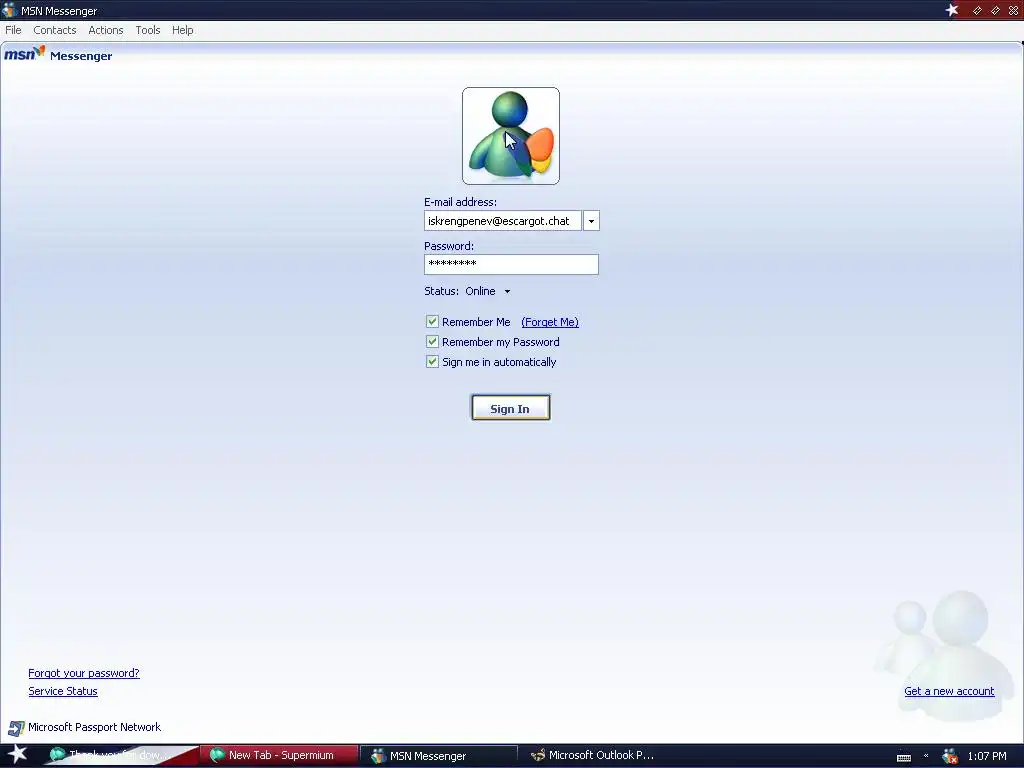Open the Actions menu
Image resolution: width=1024 pixels, height=768 pixels.
106,30
